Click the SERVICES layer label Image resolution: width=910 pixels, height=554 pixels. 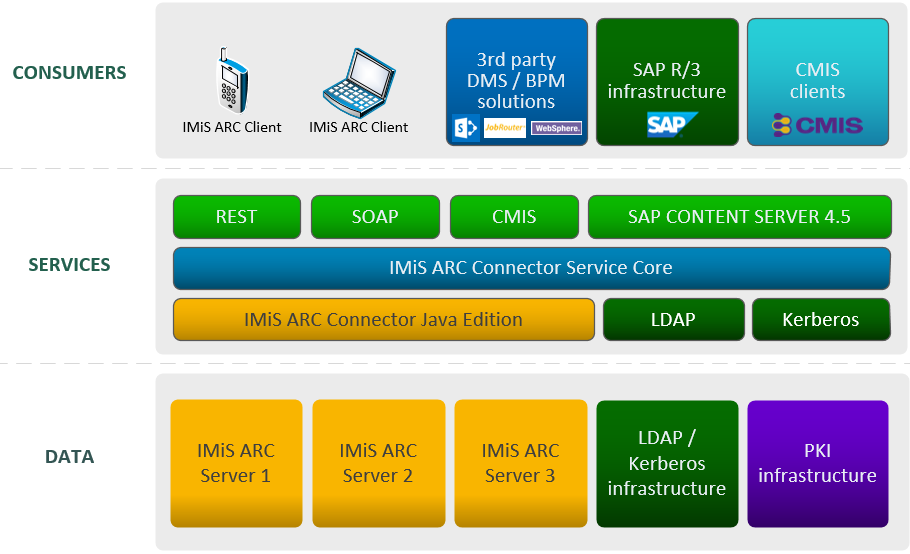point(70,265)
